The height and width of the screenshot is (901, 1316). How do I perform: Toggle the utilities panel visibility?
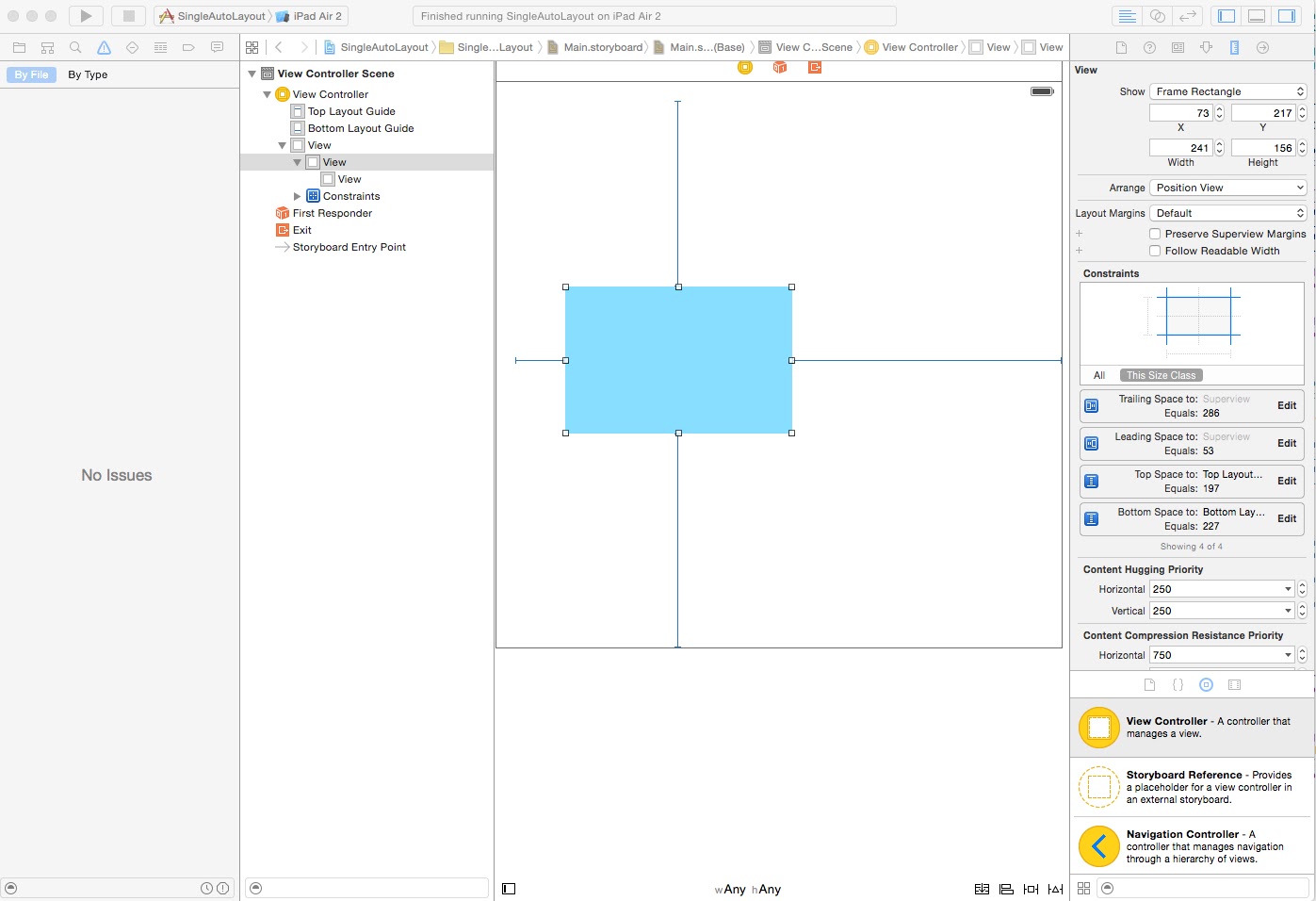1289,15
